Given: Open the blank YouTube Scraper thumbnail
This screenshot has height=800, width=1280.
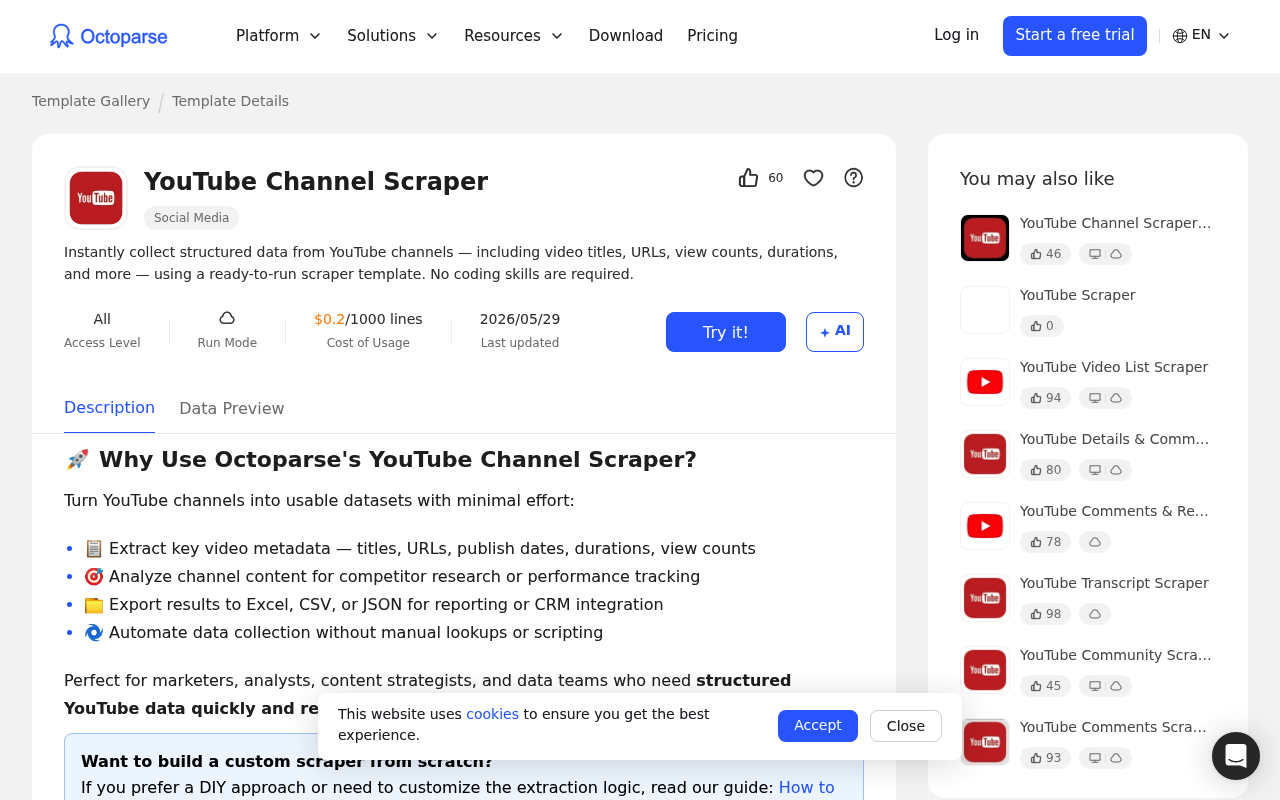Looking at the screenshot, I should (x=985, y=310).
